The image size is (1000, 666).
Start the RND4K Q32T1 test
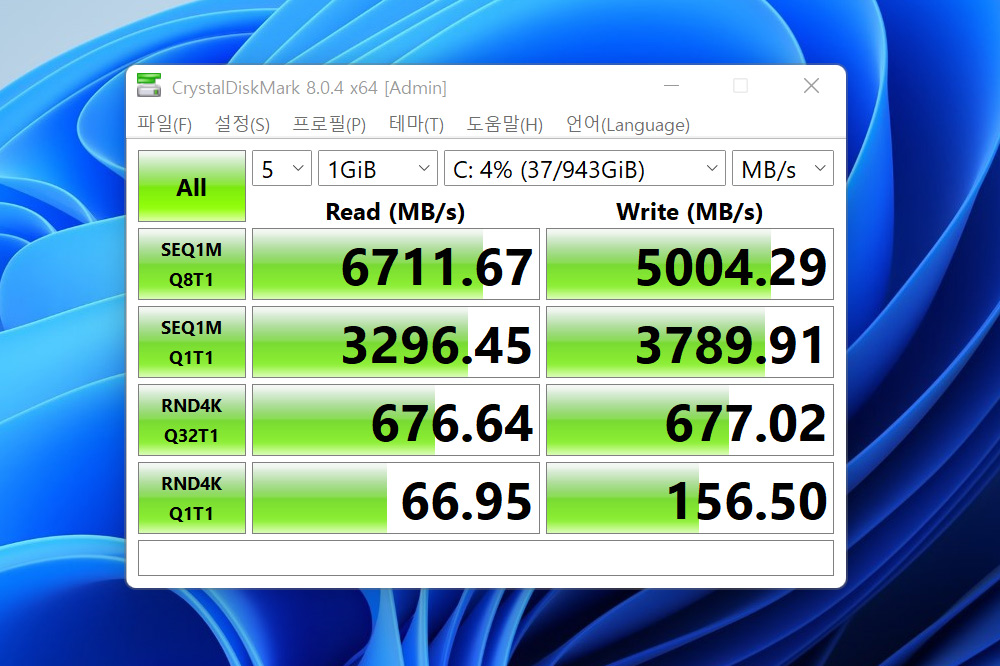click(x=191, y=420)
